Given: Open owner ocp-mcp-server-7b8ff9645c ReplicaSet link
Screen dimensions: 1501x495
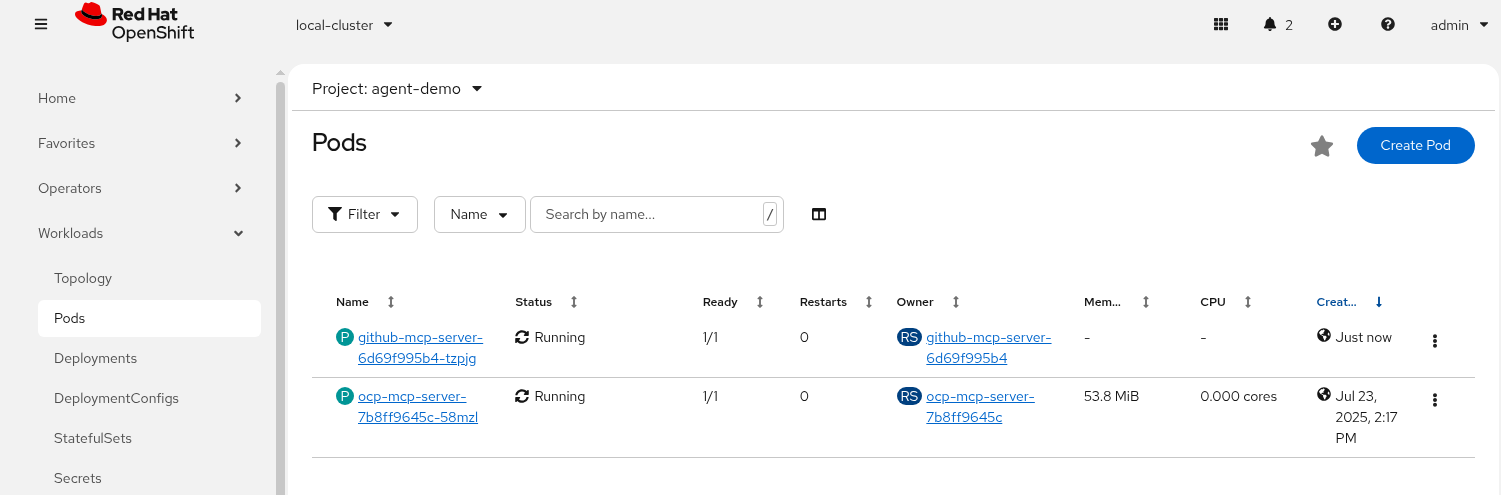Looking at the screenshot, I should (980, 407).
